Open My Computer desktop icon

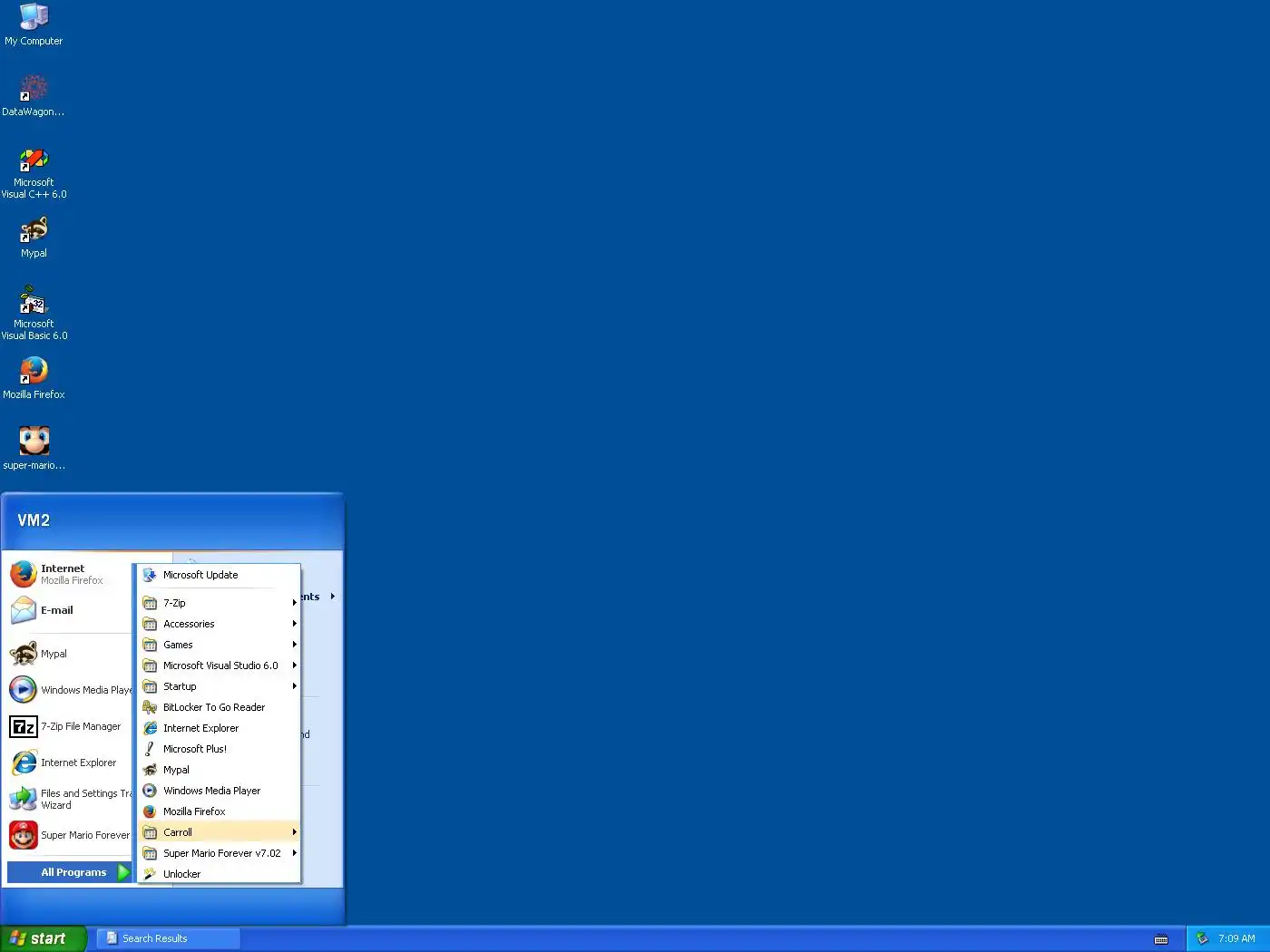(x=34, y=24)
